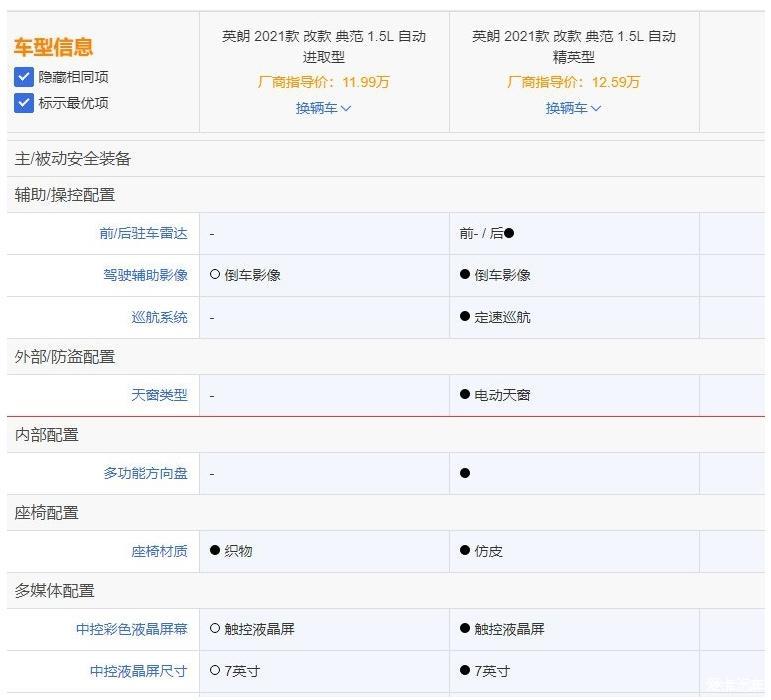The image size is (771, 700).
Task: Click the 厂商指导价 12.59万 price text
Action: point(573,82)
